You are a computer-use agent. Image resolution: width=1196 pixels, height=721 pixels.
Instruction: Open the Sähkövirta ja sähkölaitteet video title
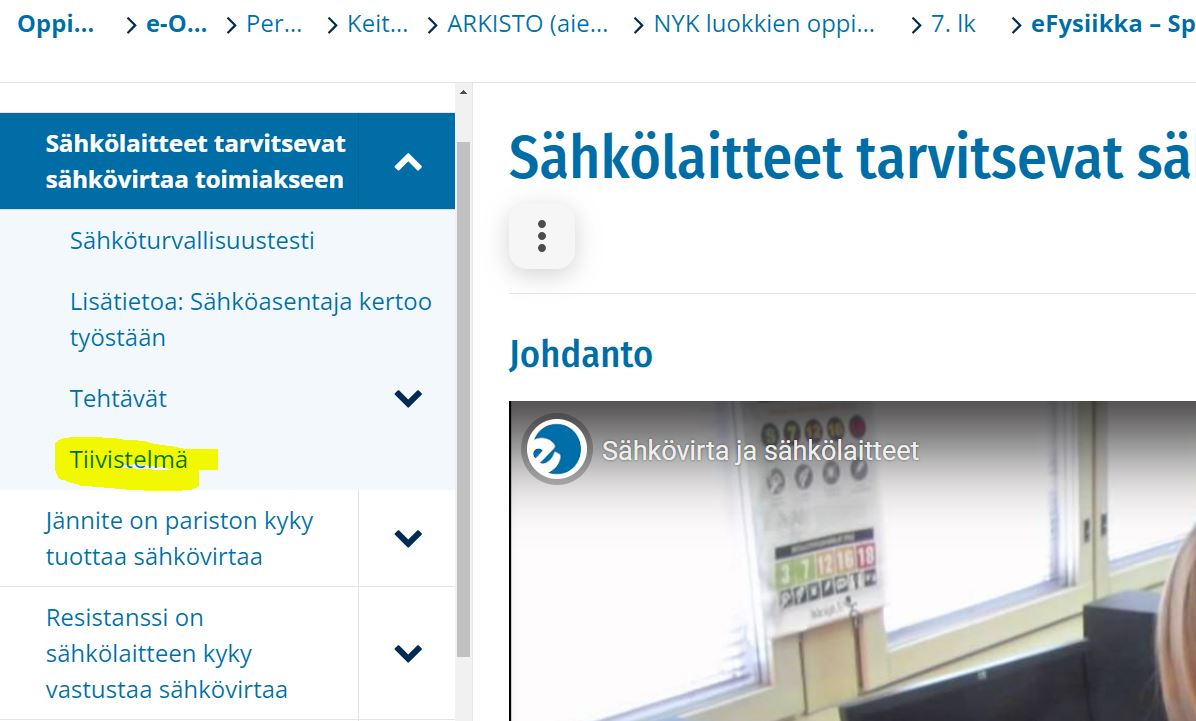(760, 451)
